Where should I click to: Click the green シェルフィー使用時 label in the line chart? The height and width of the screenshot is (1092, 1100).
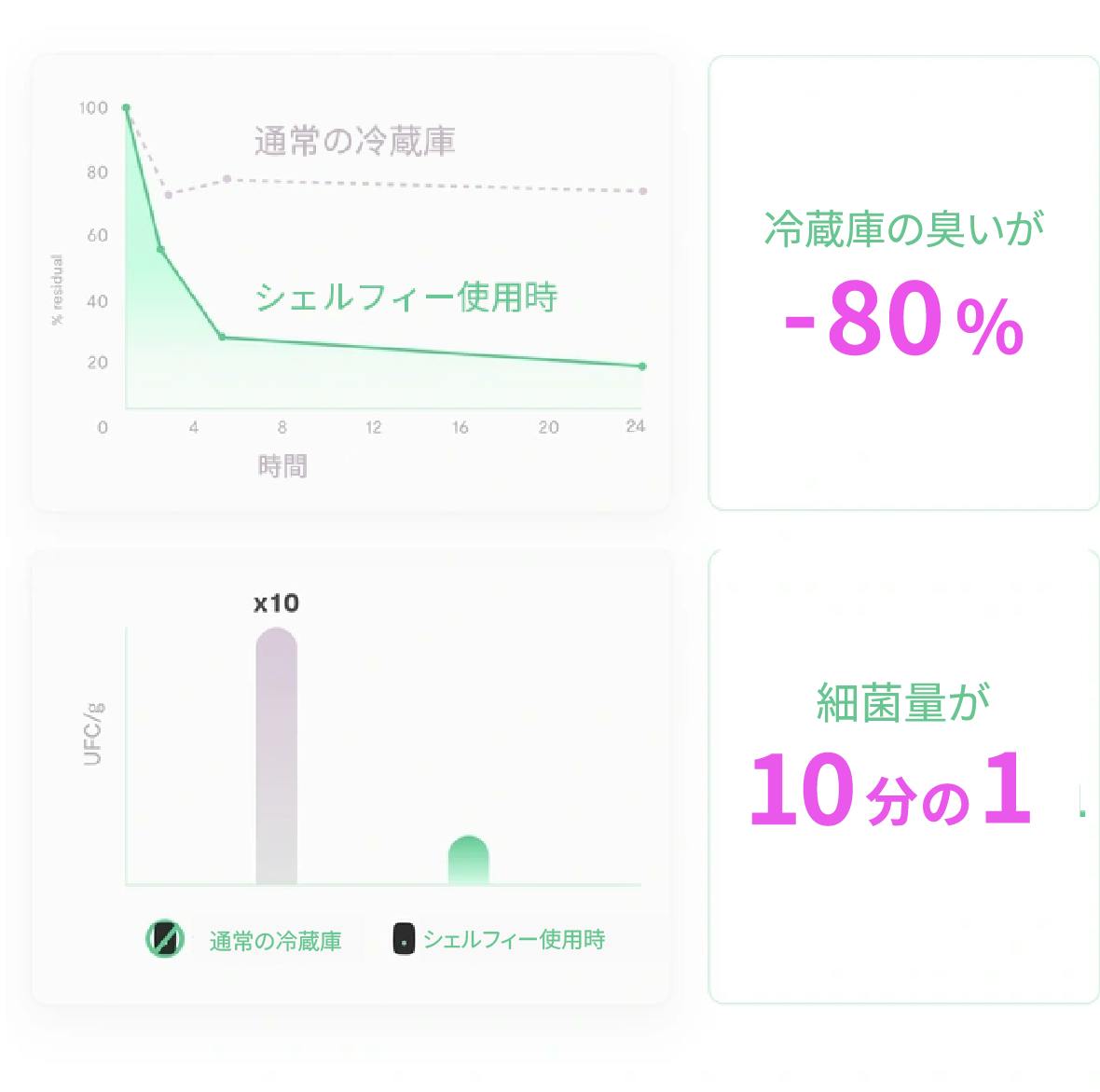coord(406,297)
